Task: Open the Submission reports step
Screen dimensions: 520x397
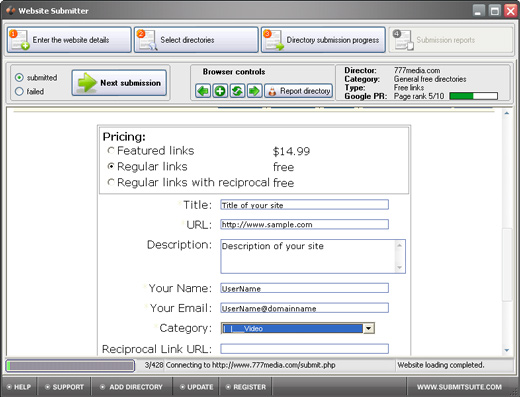Action: (x=451, y=40)
